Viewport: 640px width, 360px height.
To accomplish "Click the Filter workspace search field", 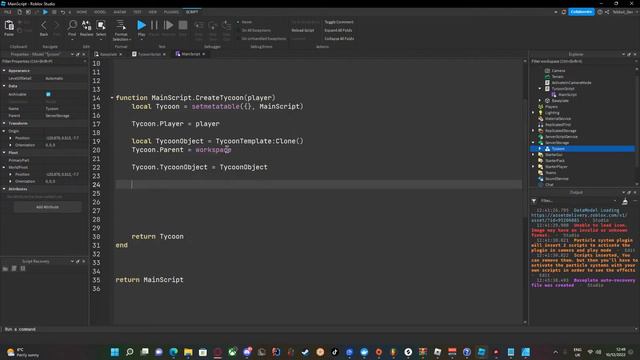I will (583, 62).
